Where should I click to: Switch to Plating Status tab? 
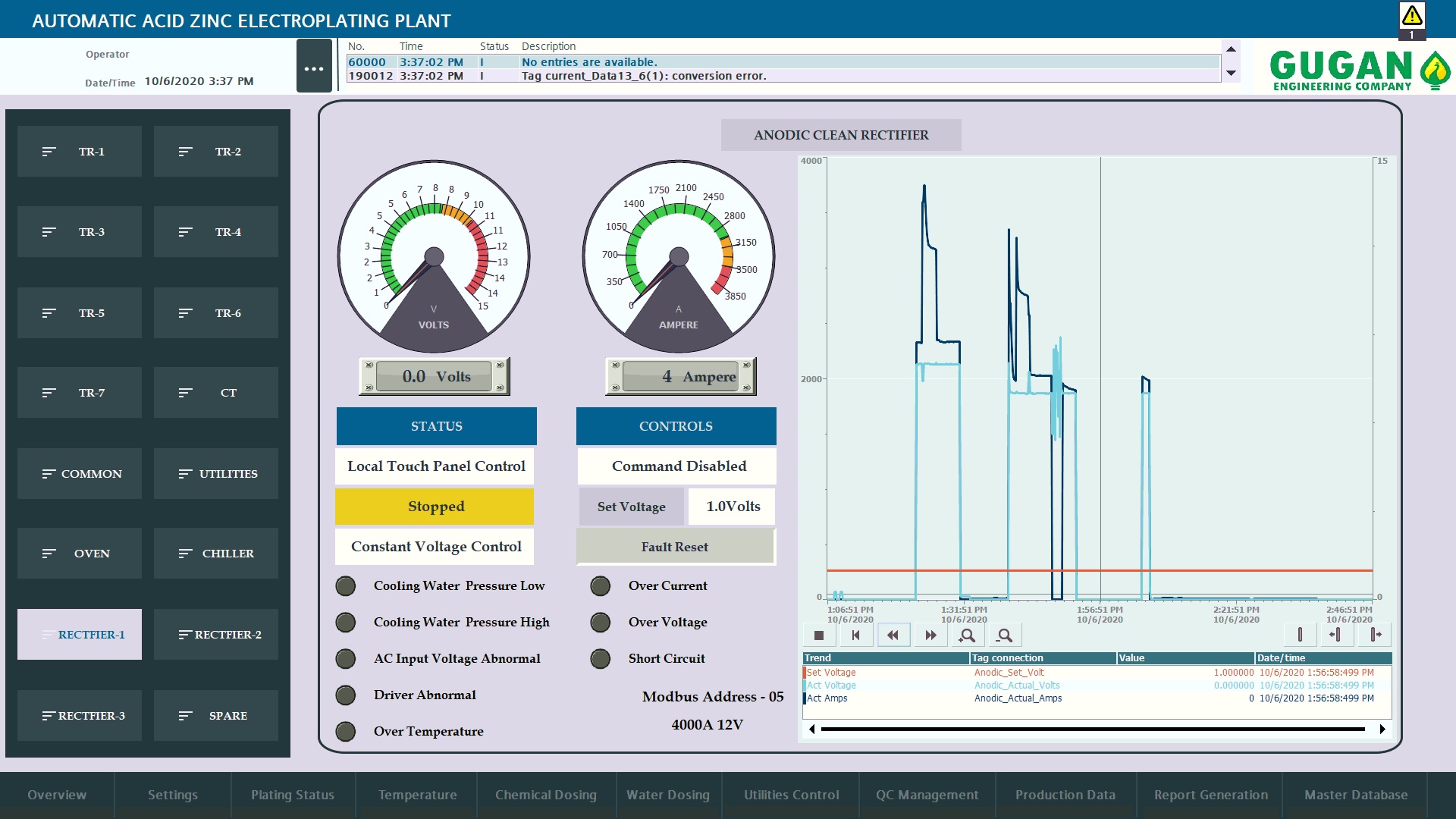(293, 795)
